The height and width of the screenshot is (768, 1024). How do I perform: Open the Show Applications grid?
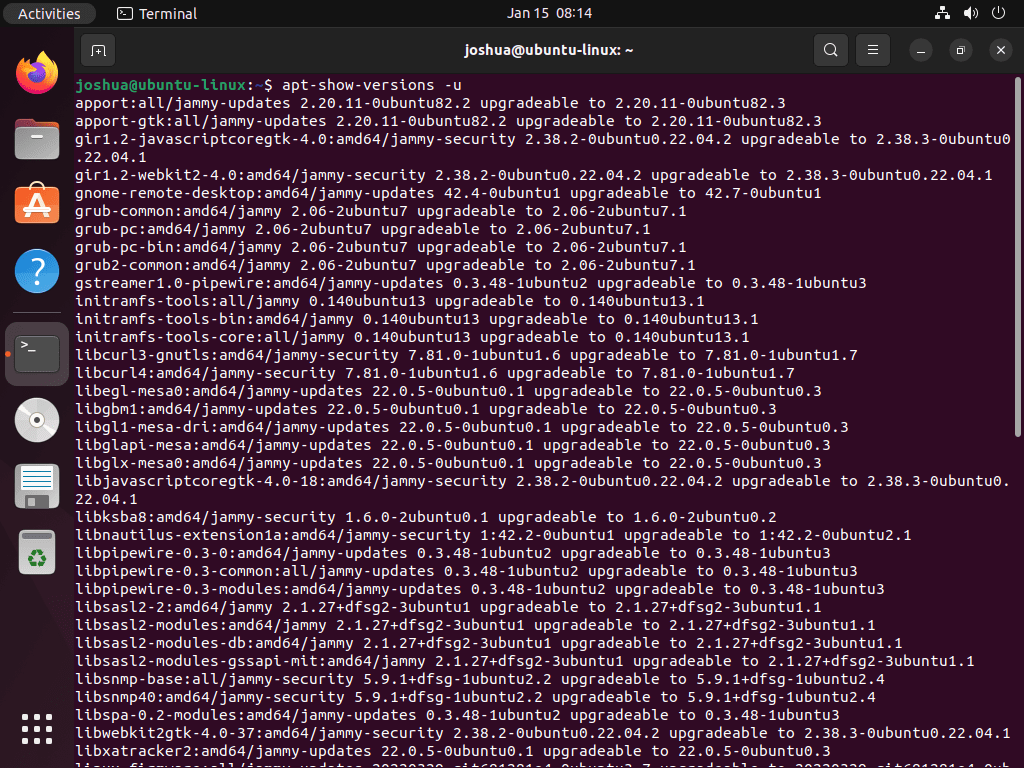click(x=36, y=729)
